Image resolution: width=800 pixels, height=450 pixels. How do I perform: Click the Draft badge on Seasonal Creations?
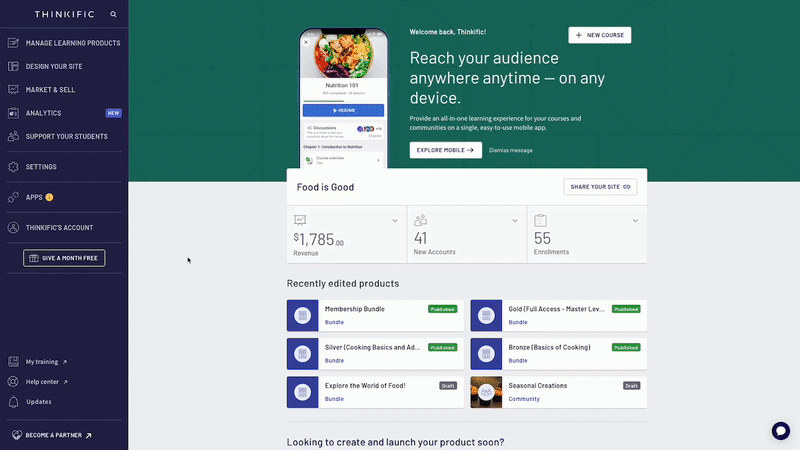[631, 386]
